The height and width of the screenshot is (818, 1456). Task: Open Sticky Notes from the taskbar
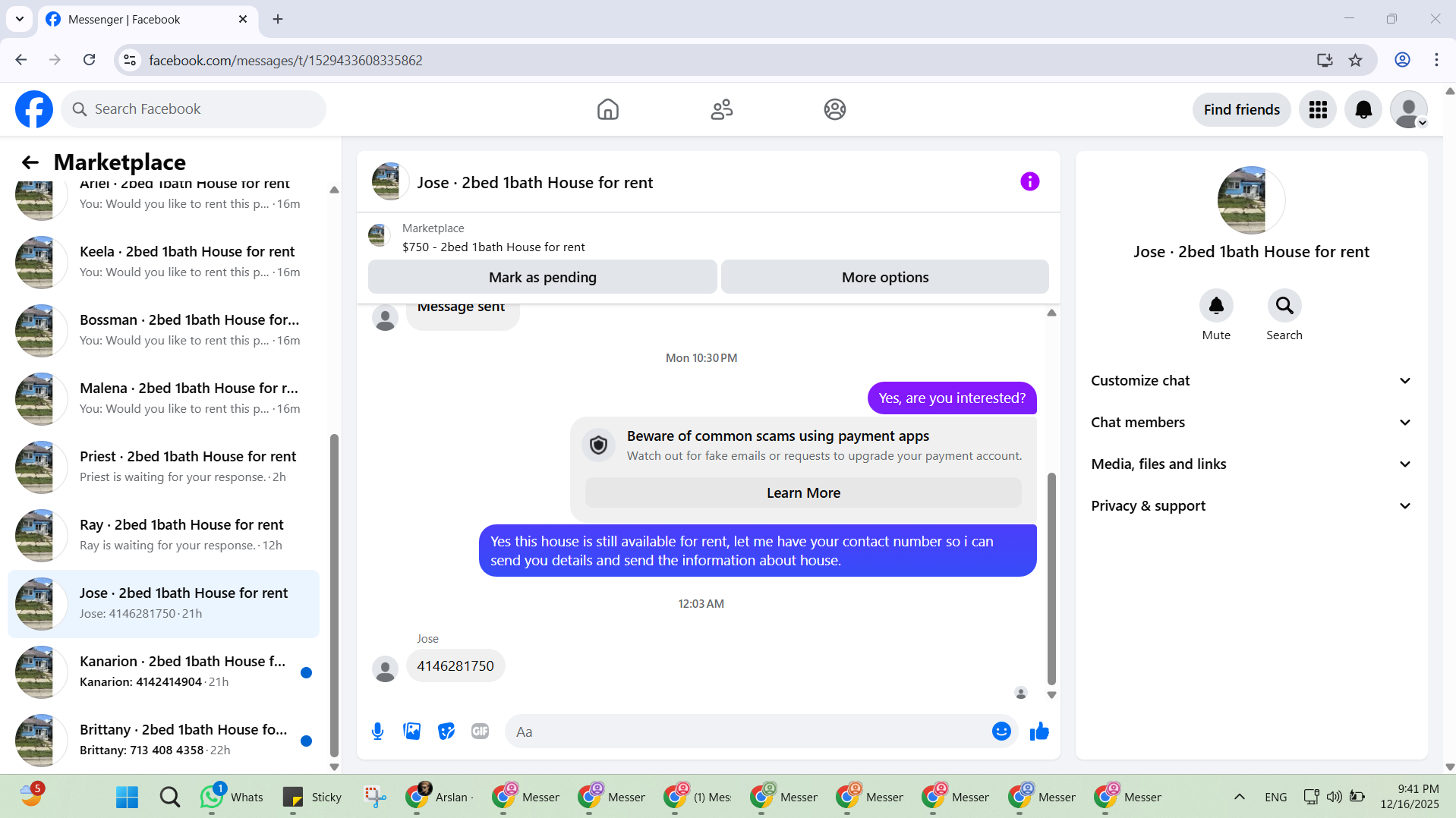point(312,797)
